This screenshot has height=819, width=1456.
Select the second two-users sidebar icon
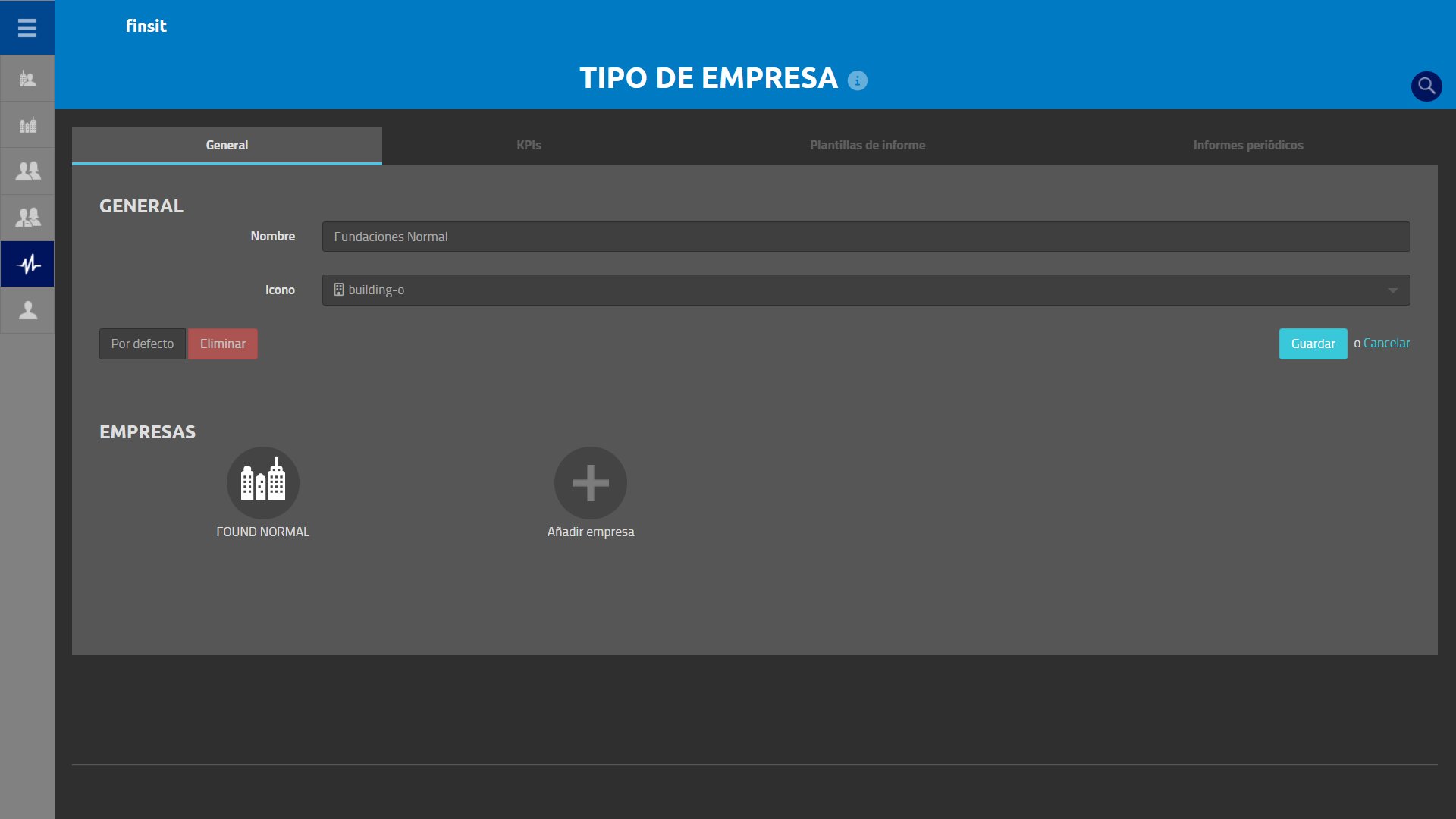pyautogui.click(x=27, y=218)
